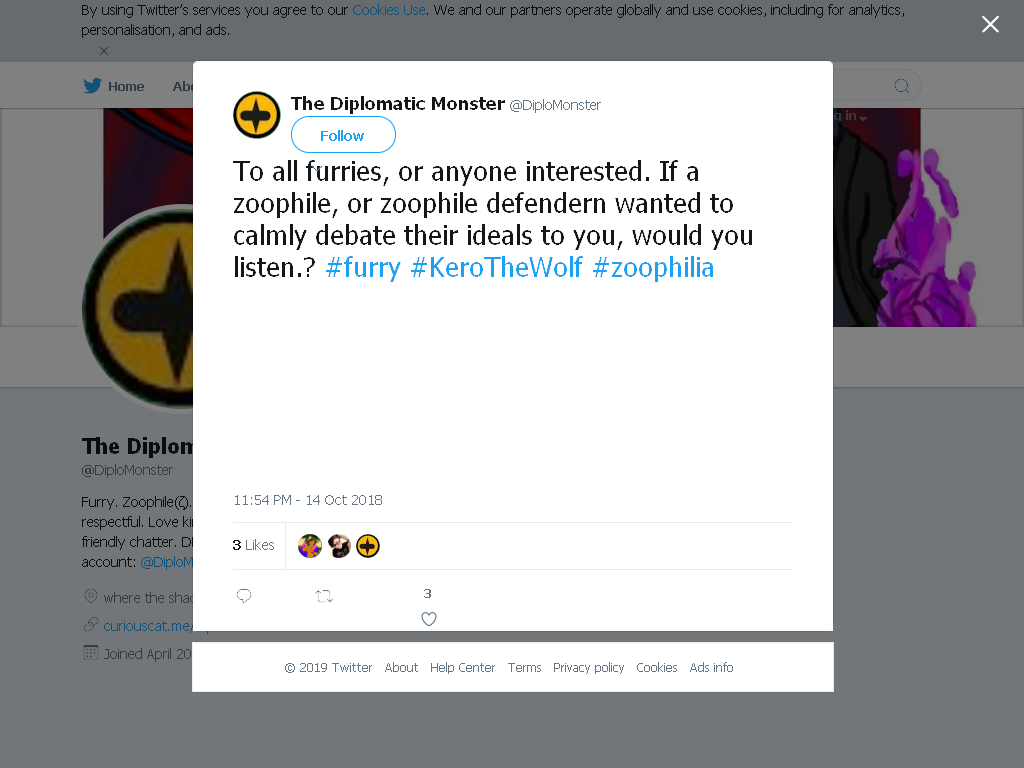Click the first liker's avatar
1024x768 pixels.
click(310, 545)
